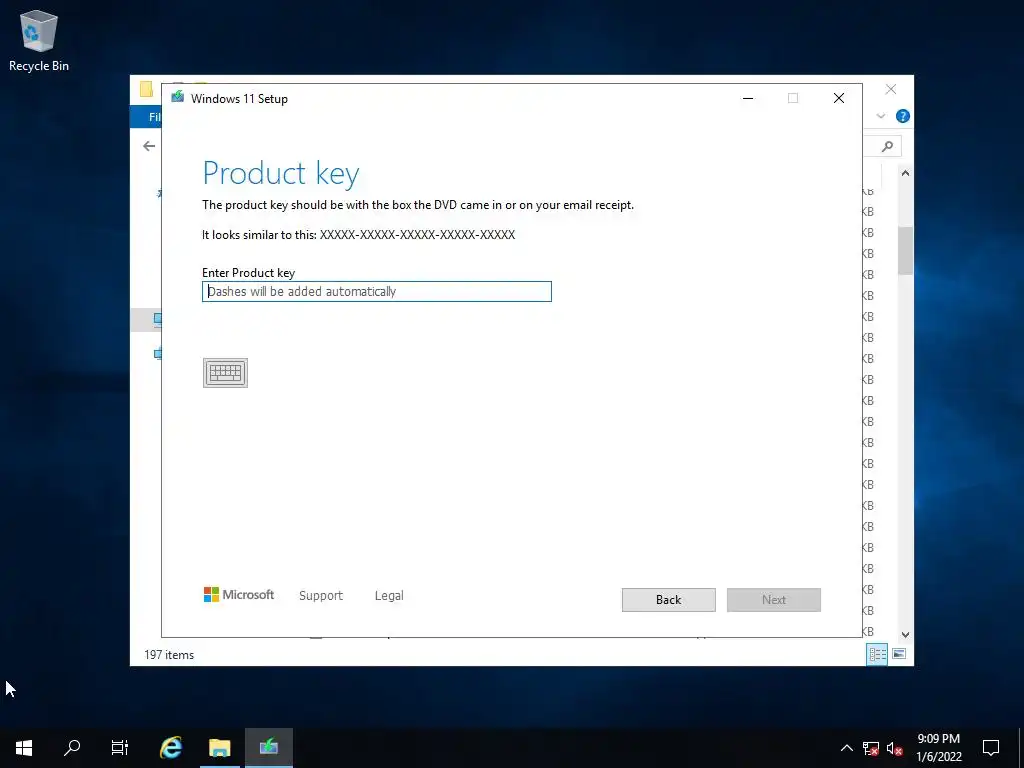The image size is (1024, 768).
Task: Click File Explorer scroll down arrow
Action: pos(905,635)
